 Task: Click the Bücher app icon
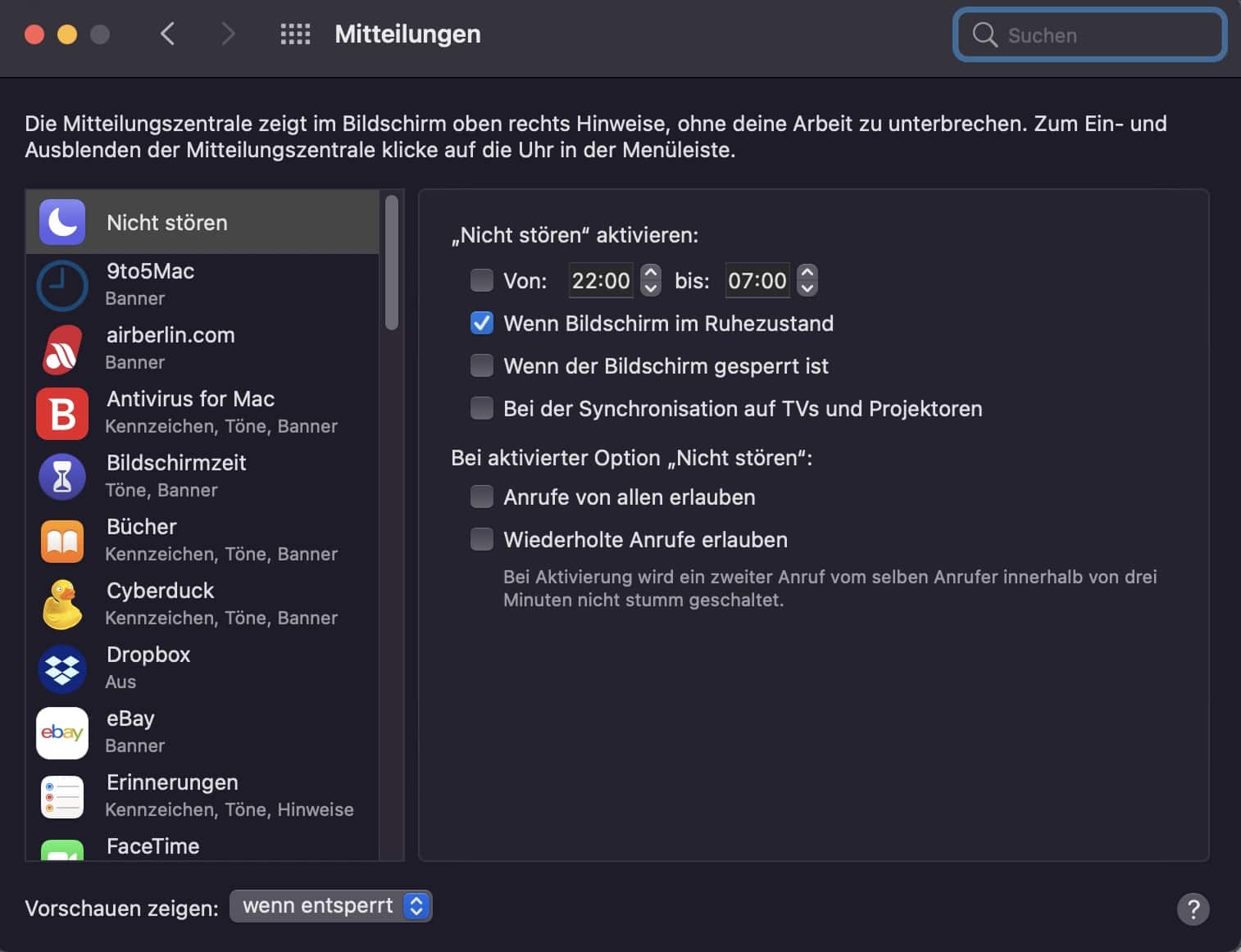tap(62, 542)
